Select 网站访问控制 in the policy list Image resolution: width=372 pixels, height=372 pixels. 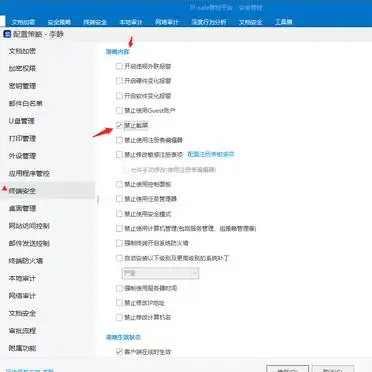(29, 226)
